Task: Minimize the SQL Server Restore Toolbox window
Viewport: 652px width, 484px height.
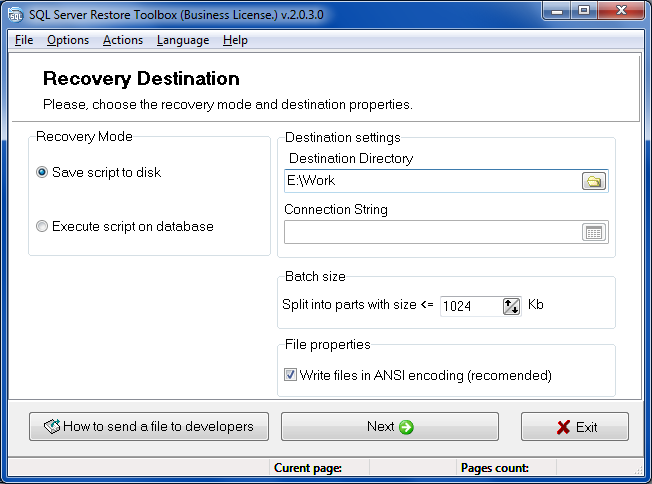Action: point(557,11)
